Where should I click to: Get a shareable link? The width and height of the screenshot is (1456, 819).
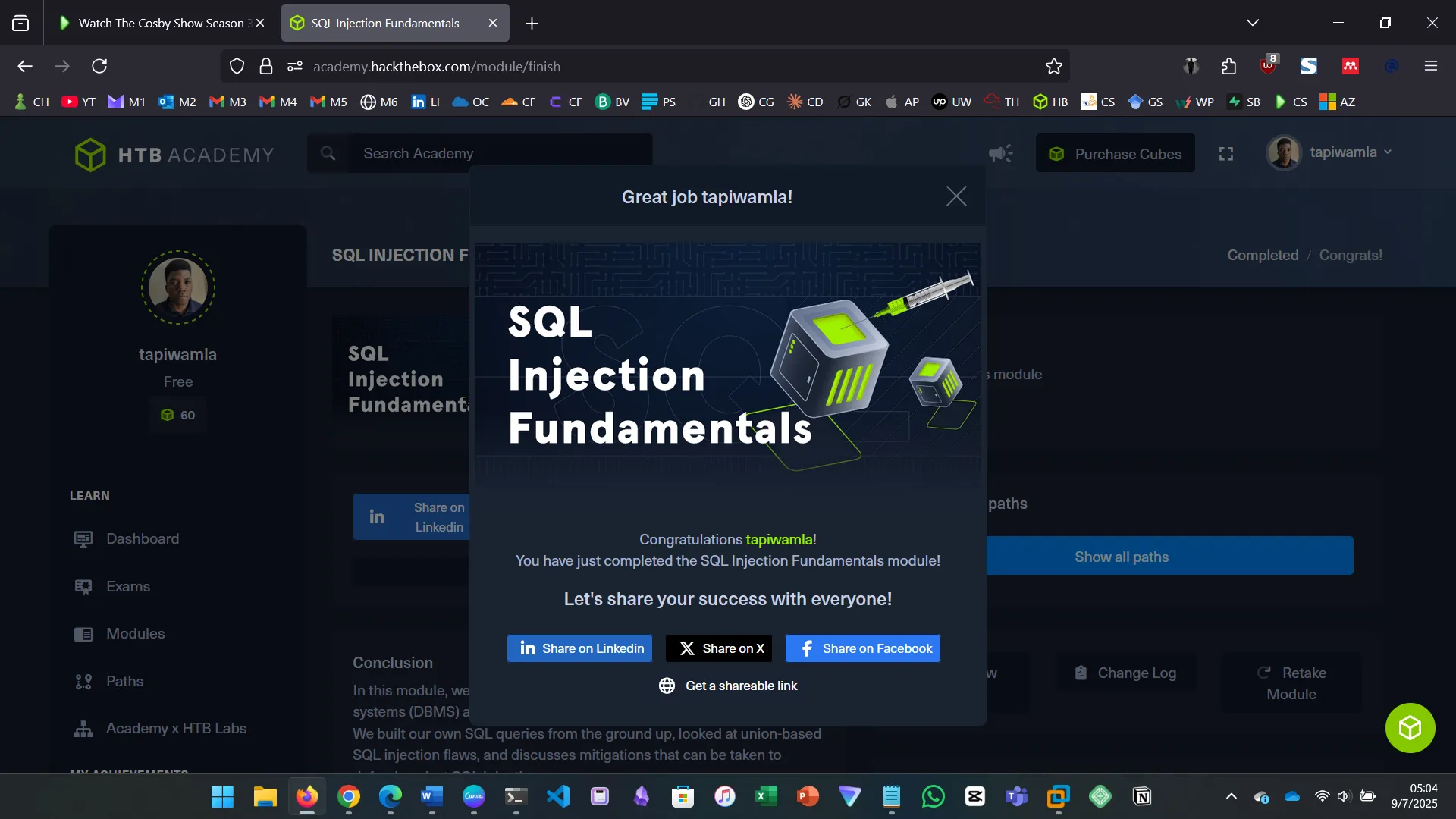[728, 686]
